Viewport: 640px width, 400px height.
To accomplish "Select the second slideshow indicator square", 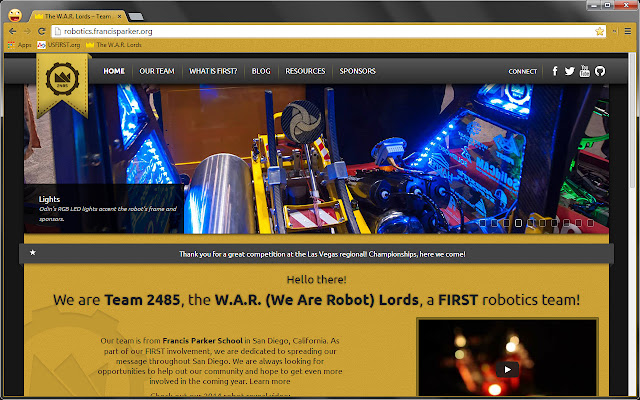I will tap(494, 223).
